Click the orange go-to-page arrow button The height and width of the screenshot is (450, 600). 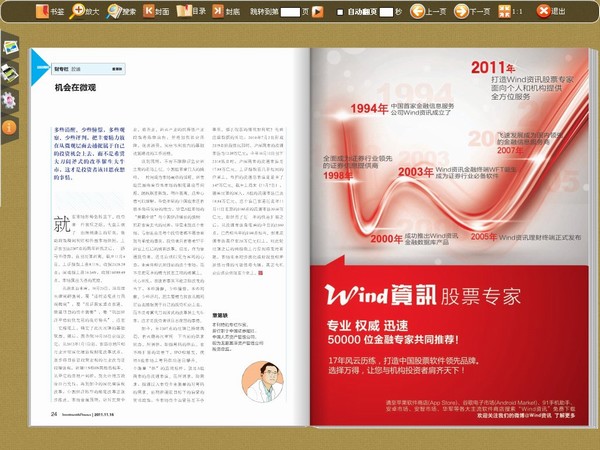point(318,12)
